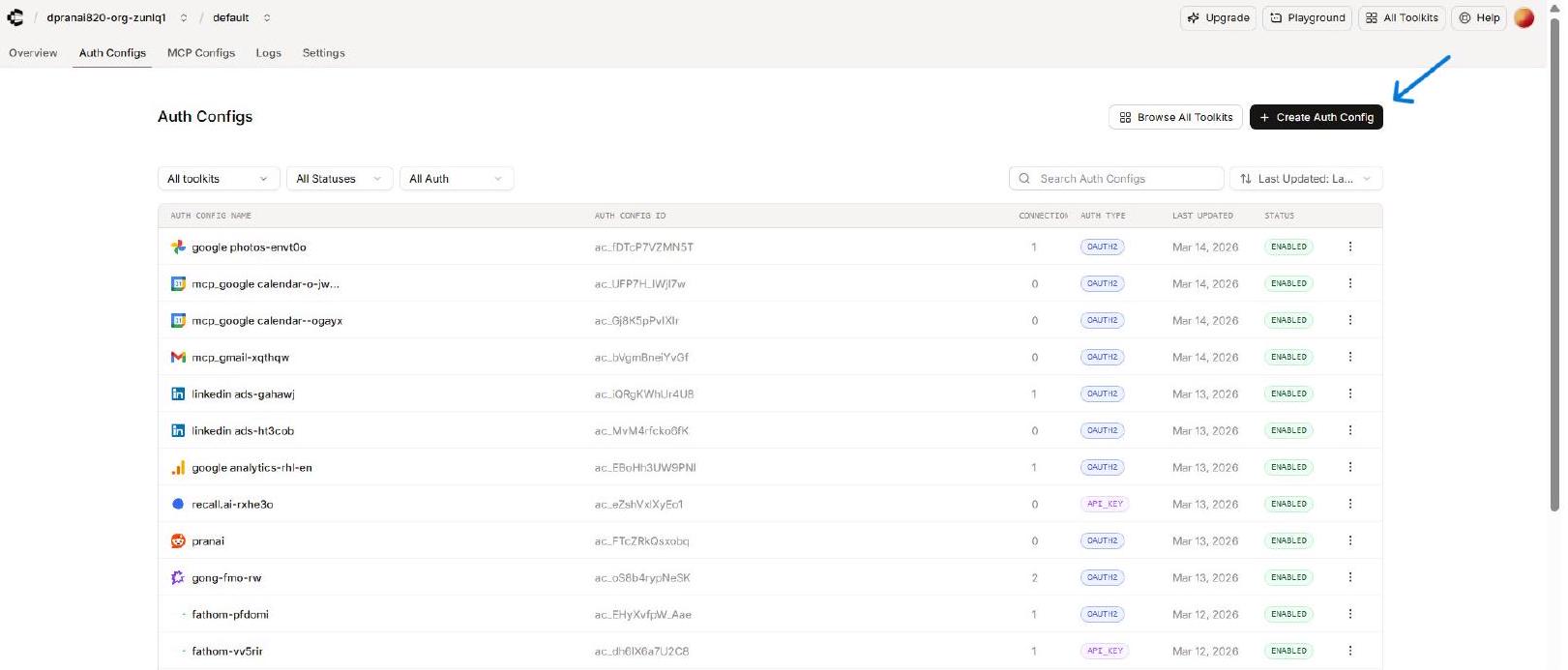Open the three-dot menu for linkedin ads-gahawj

click(1350, 393)
